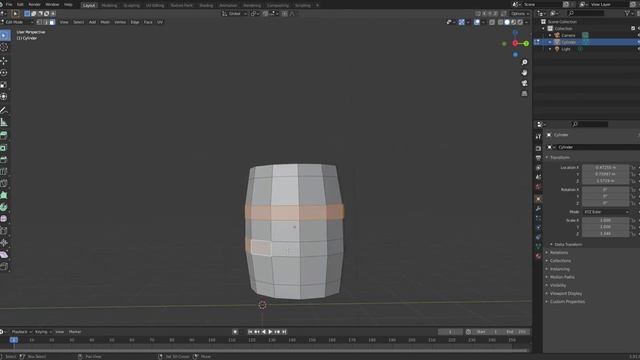Open the Output properties tab icon
This screenshot has width=640, height=360.
[x=538, y=158]
